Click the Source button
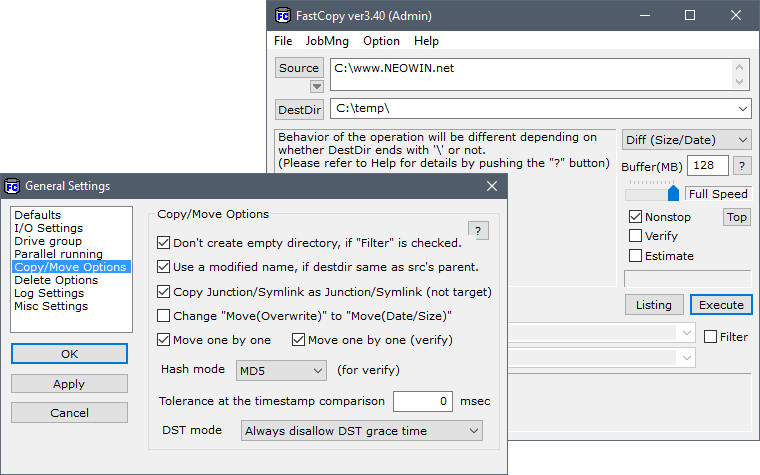Screen dimensions: 760x475 [x=299, y=68]
